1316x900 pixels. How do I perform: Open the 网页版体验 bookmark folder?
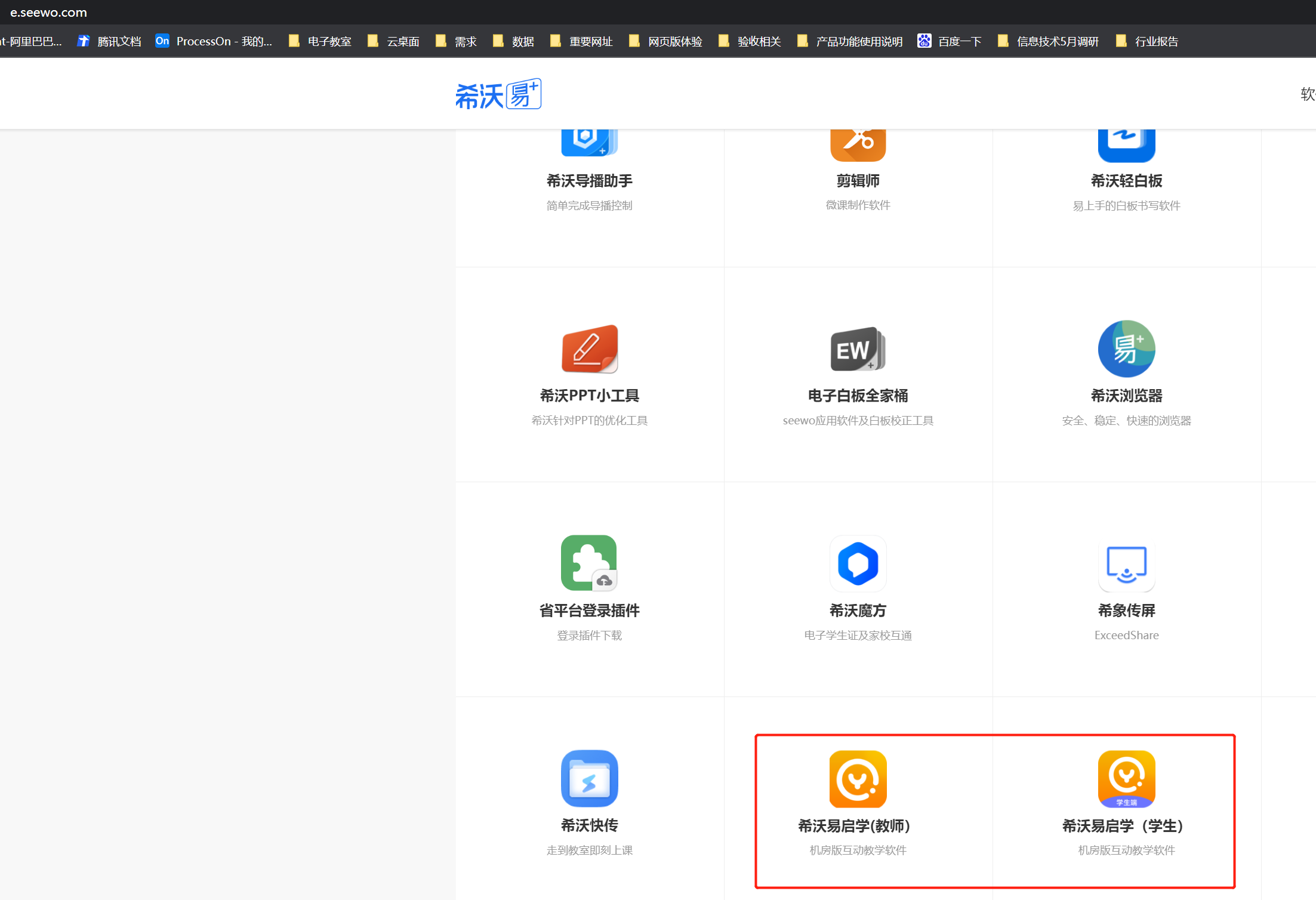(x=666, y=41)
